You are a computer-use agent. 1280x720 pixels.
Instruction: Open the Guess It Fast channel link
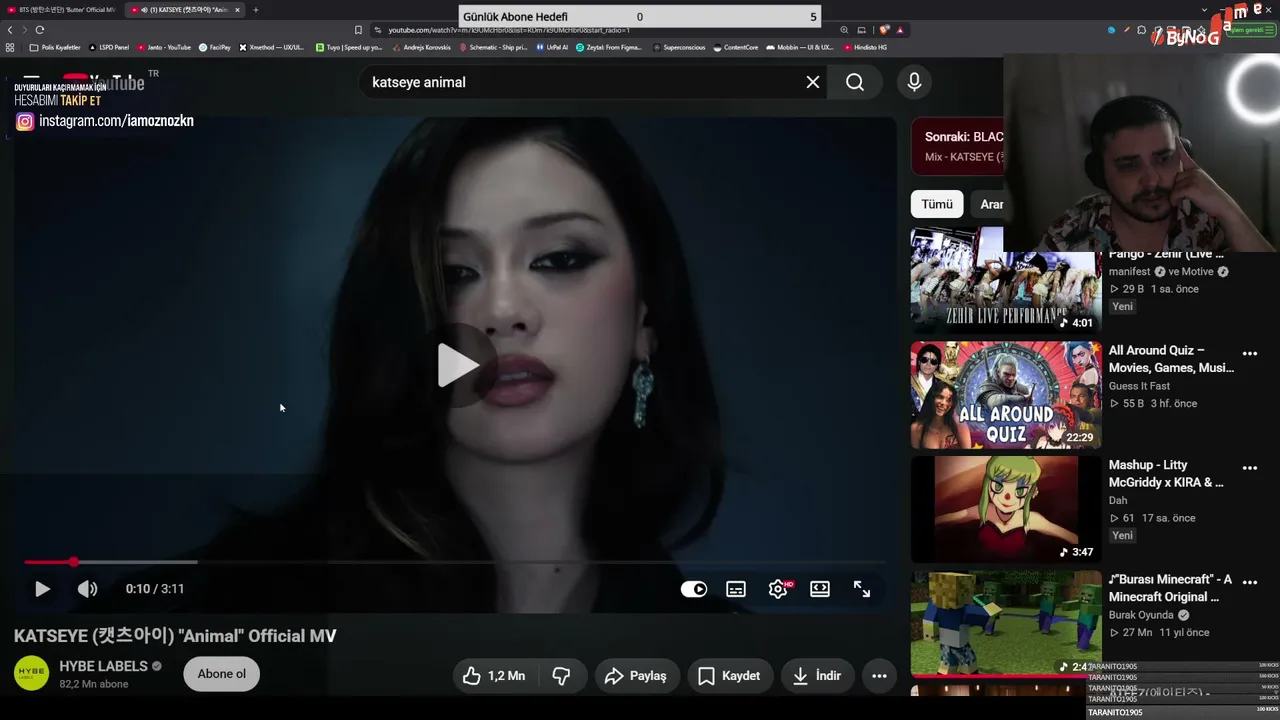coord(1139,386)
